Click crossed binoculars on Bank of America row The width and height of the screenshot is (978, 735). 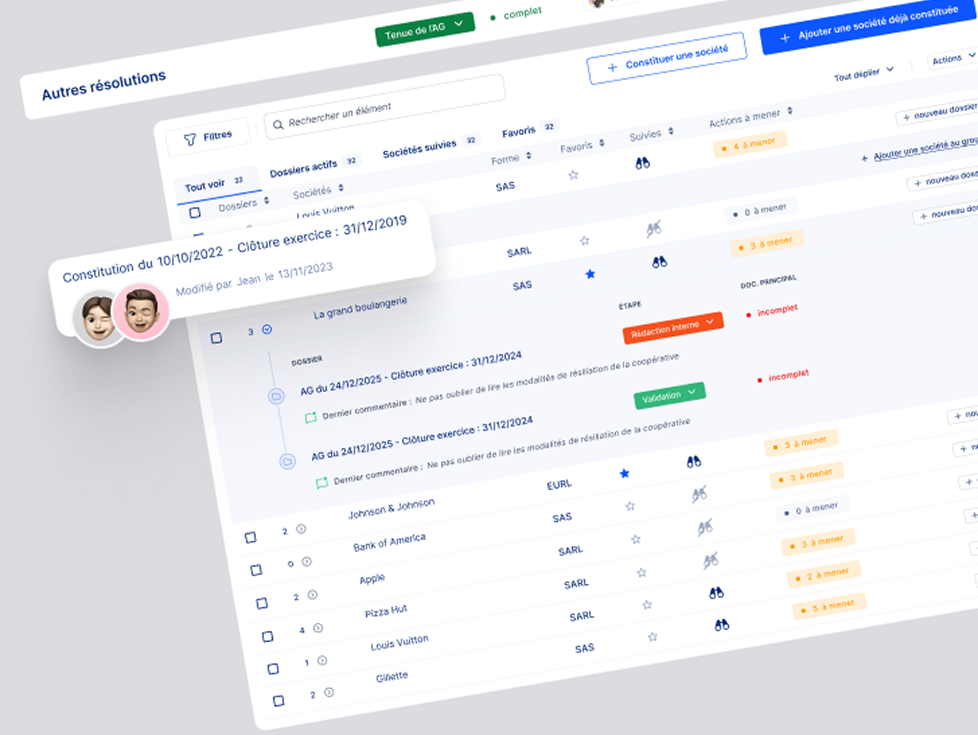click(699, 495)
